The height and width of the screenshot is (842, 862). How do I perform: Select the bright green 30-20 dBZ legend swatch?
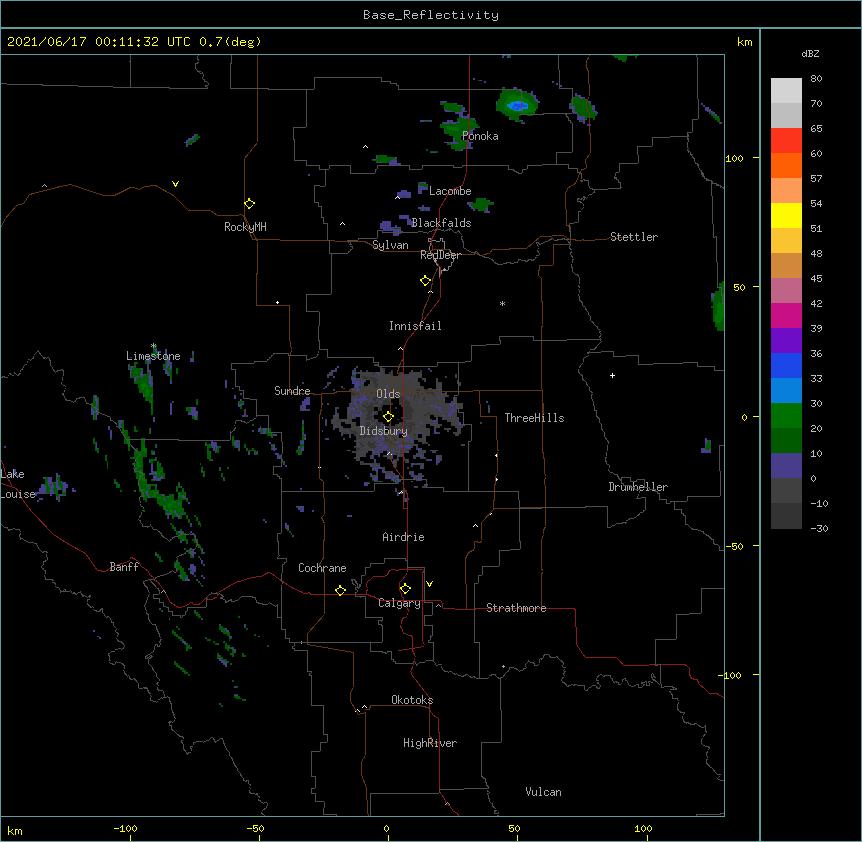(x=786, y=416)
